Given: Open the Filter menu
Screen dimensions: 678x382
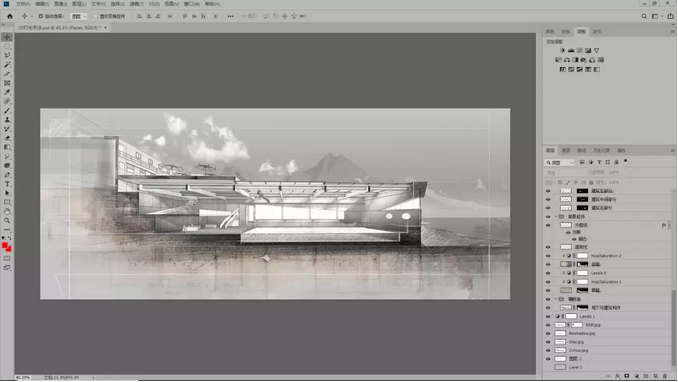Looking at the screenshot, I should point(137,4).
